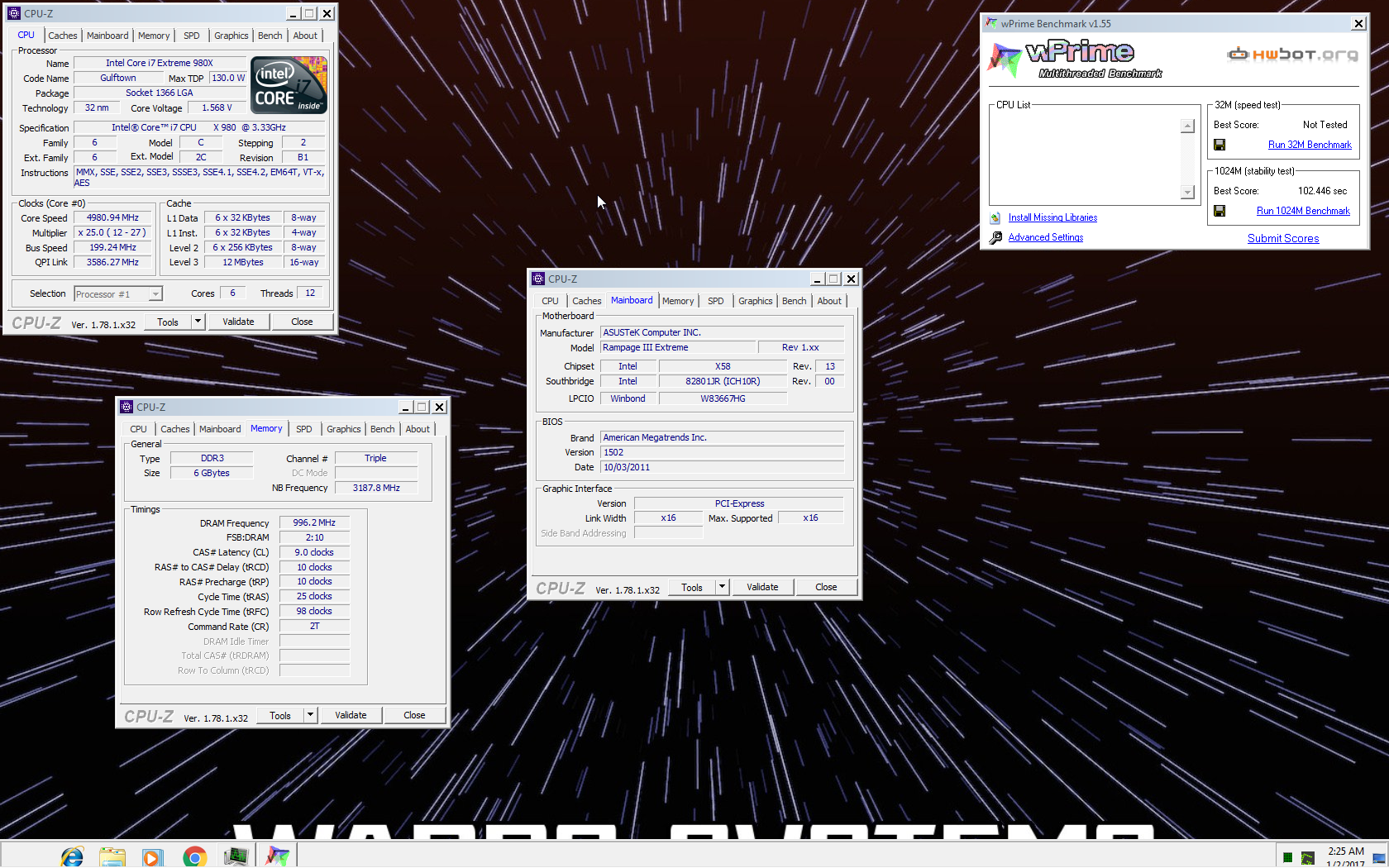This screenshot has height=868, width=1389.
Task: Open the media player taskbar icon
Action: tap(152, 857)
